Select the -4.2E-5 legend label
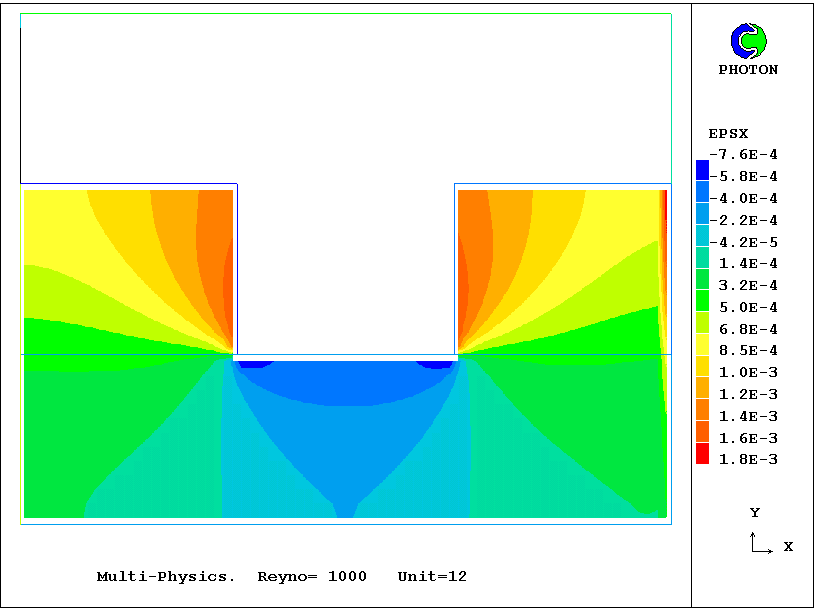Image resolution: width=818 pixels, height=611 pixels. (x=743, y=242)
